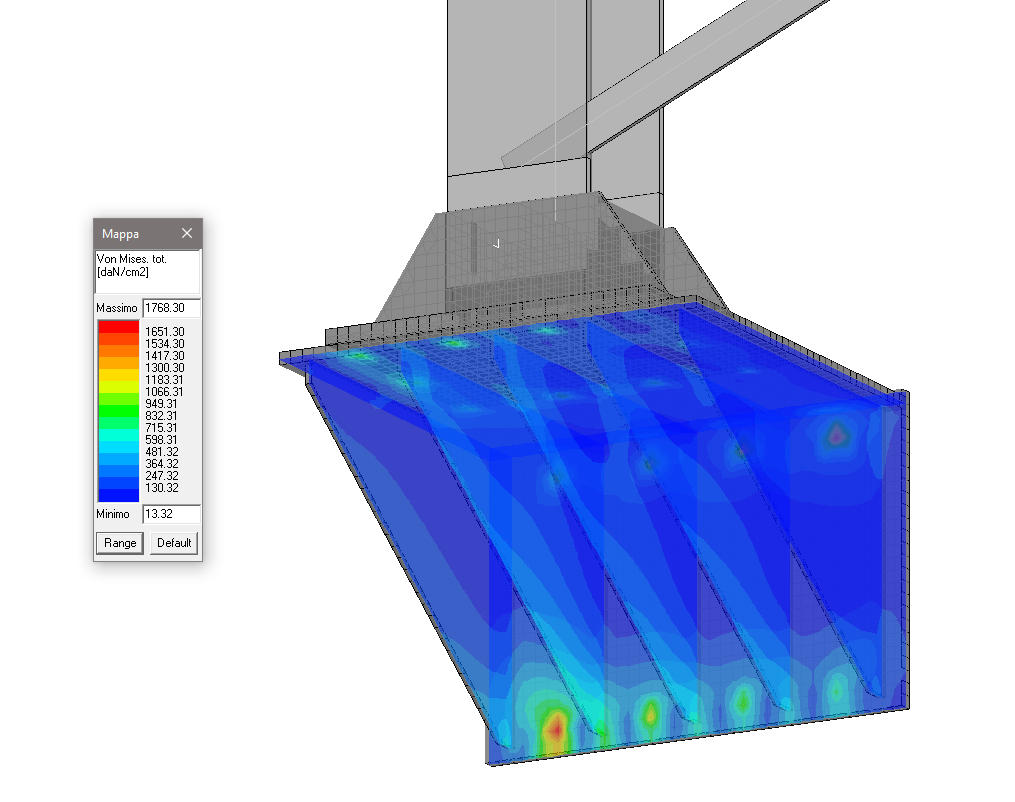Click the Range button

click(x=120, y=542)
